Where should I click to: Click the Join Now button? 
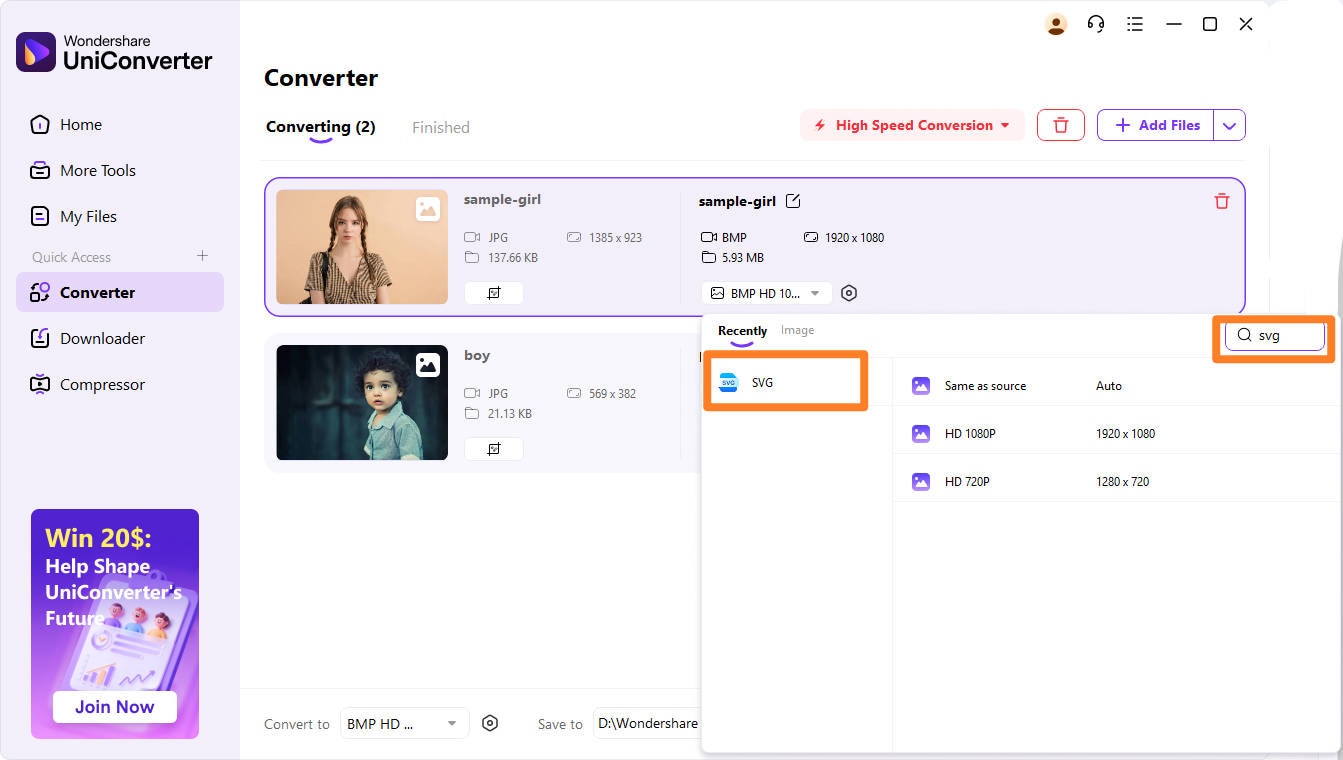[115, 707]
